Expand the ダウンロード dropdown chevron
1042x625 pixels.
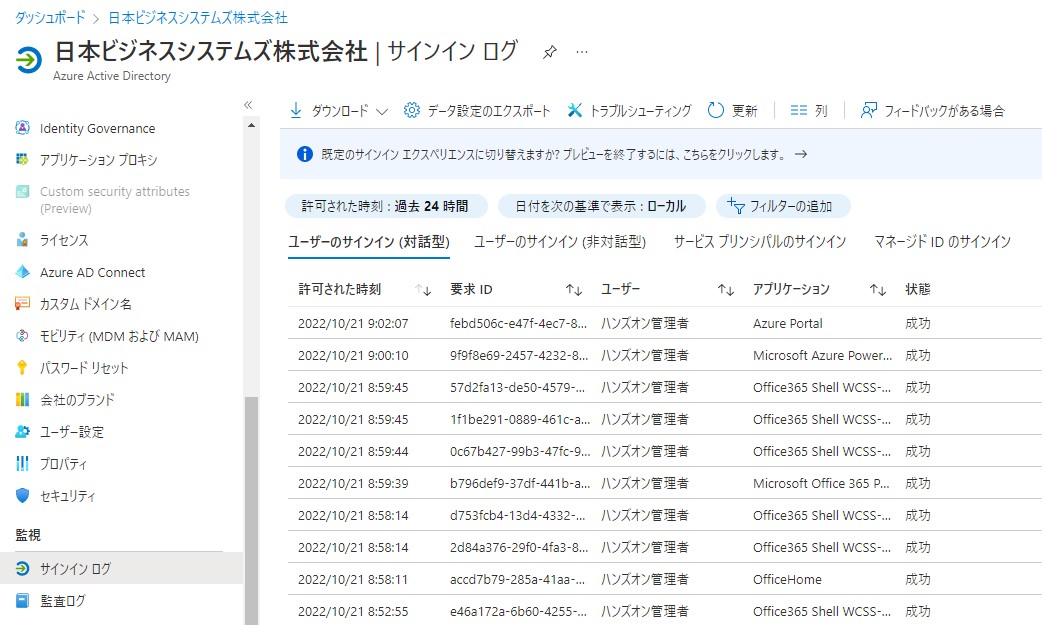tap(381, 112)
